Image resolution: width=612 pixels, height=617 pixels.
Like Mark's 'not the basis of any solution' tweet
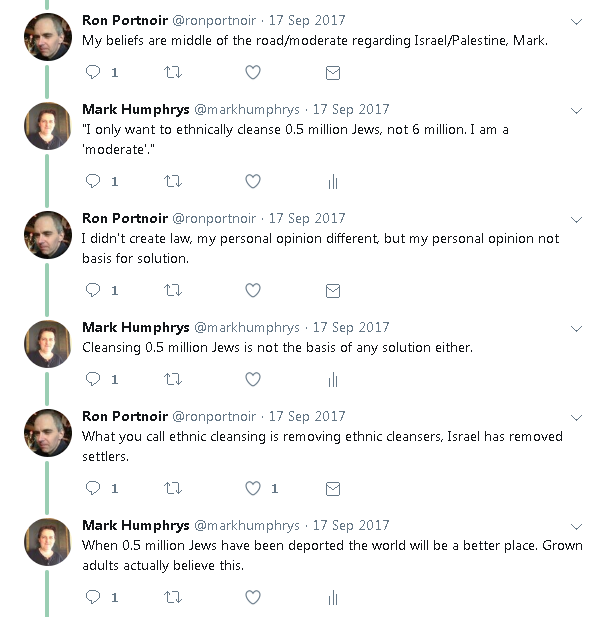(253, 380)
